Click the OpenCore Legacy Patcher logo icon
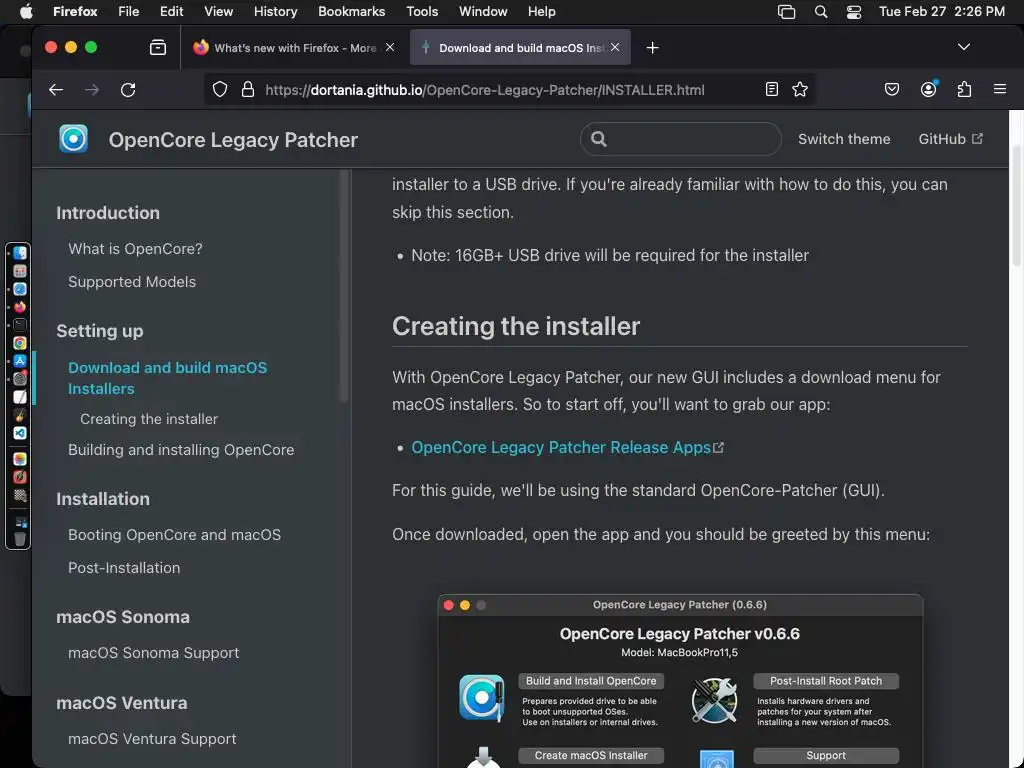The image size is (1024, 768). (x=73, y=139)
